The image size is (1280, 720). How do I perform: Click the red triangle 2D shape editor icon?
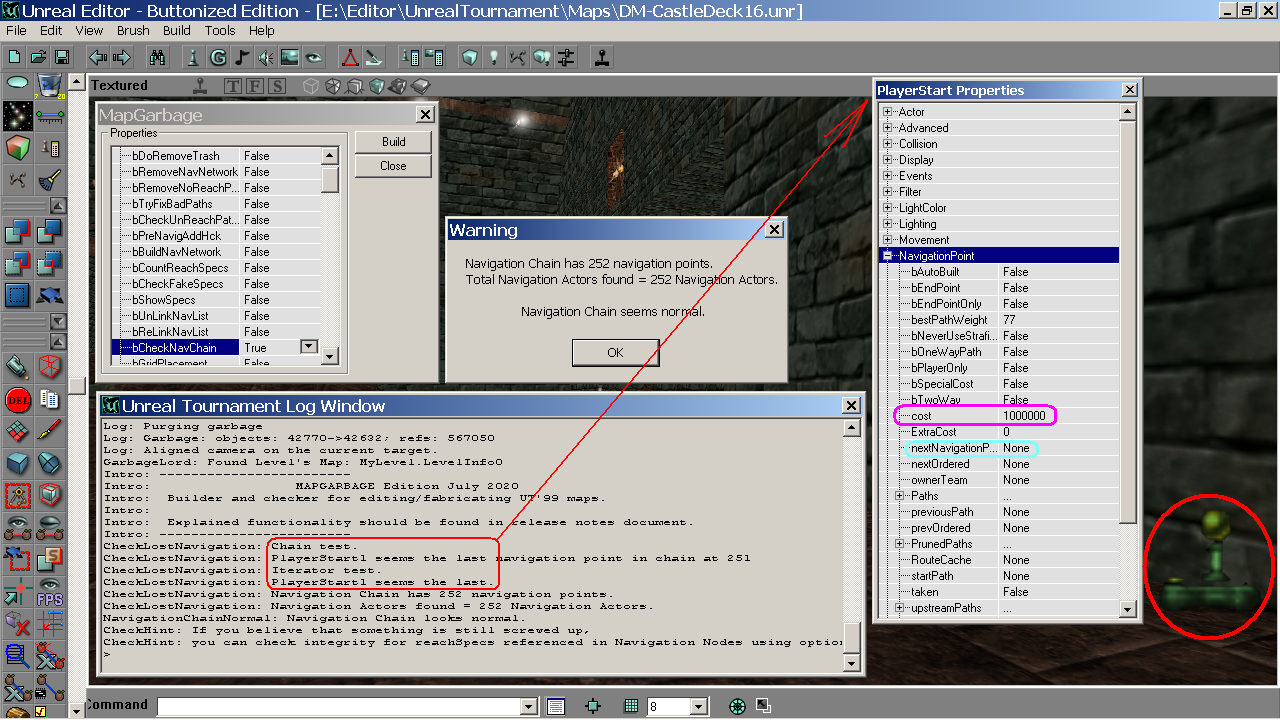tap(349, 57)
